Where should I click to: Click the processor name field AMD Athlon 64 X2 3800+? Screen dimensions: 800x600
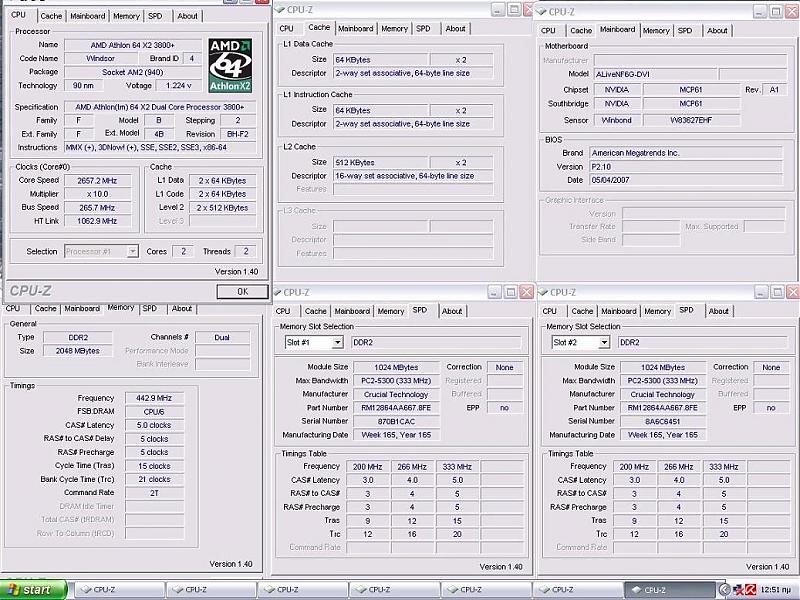click(x=133, y=45)
